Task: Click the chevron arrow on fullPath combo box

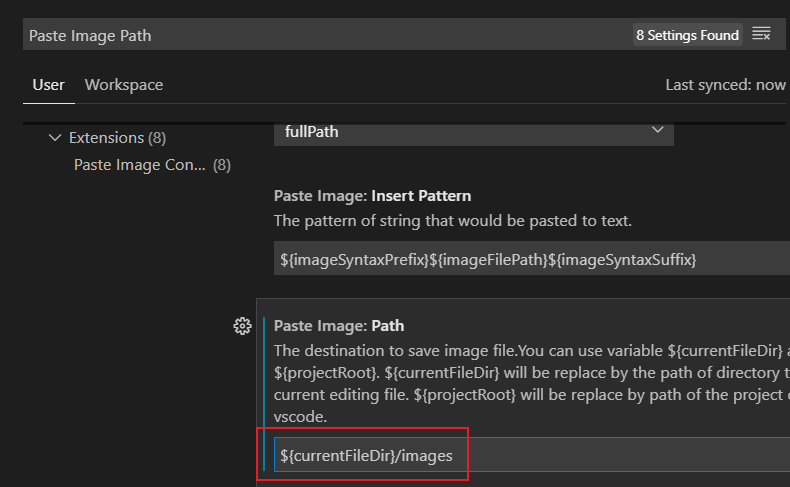Action: 657,130
